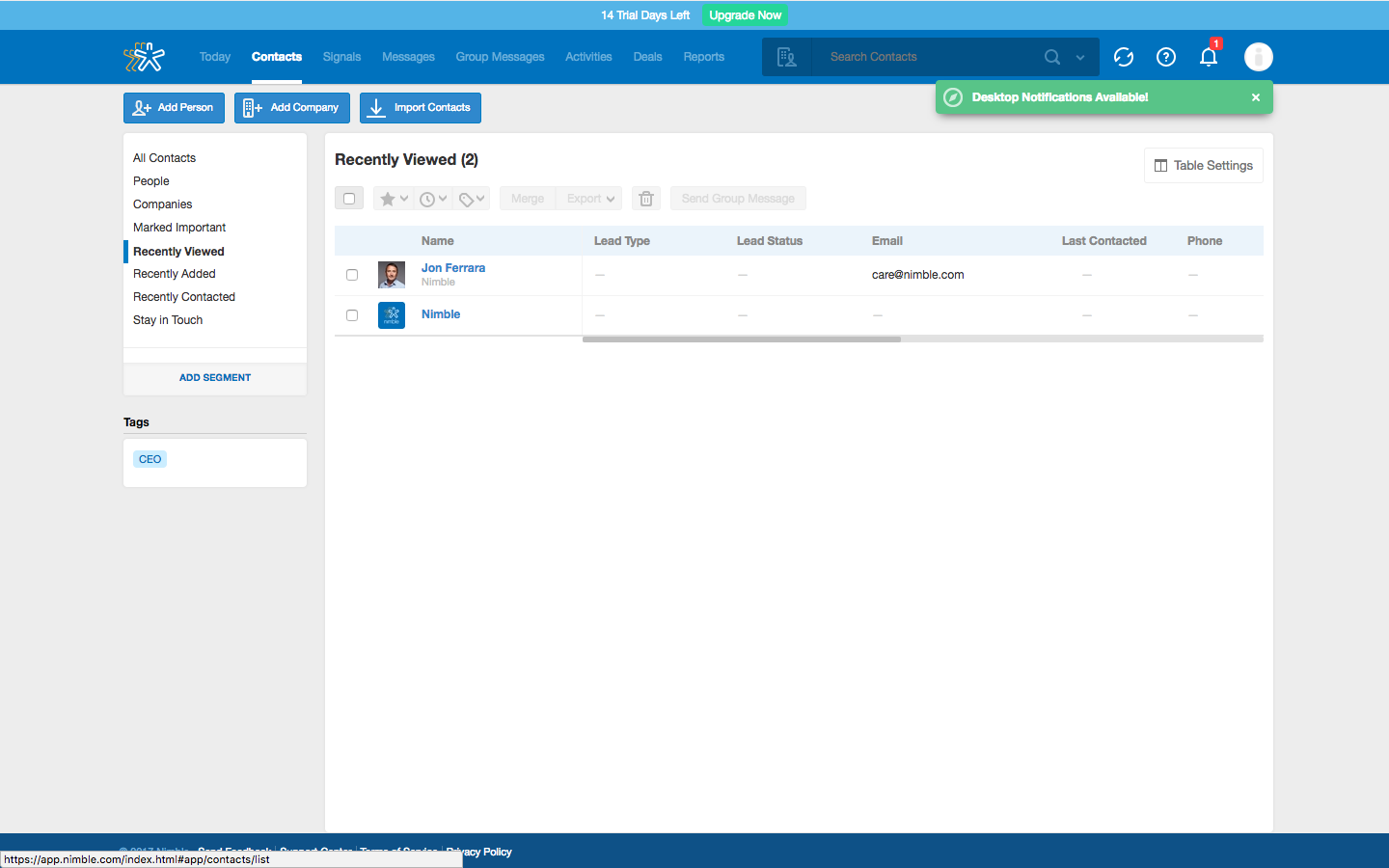Toggle the select-all contacts checkbox
The height and width of the screenshot is (868, 1389).
coord(349,199)
